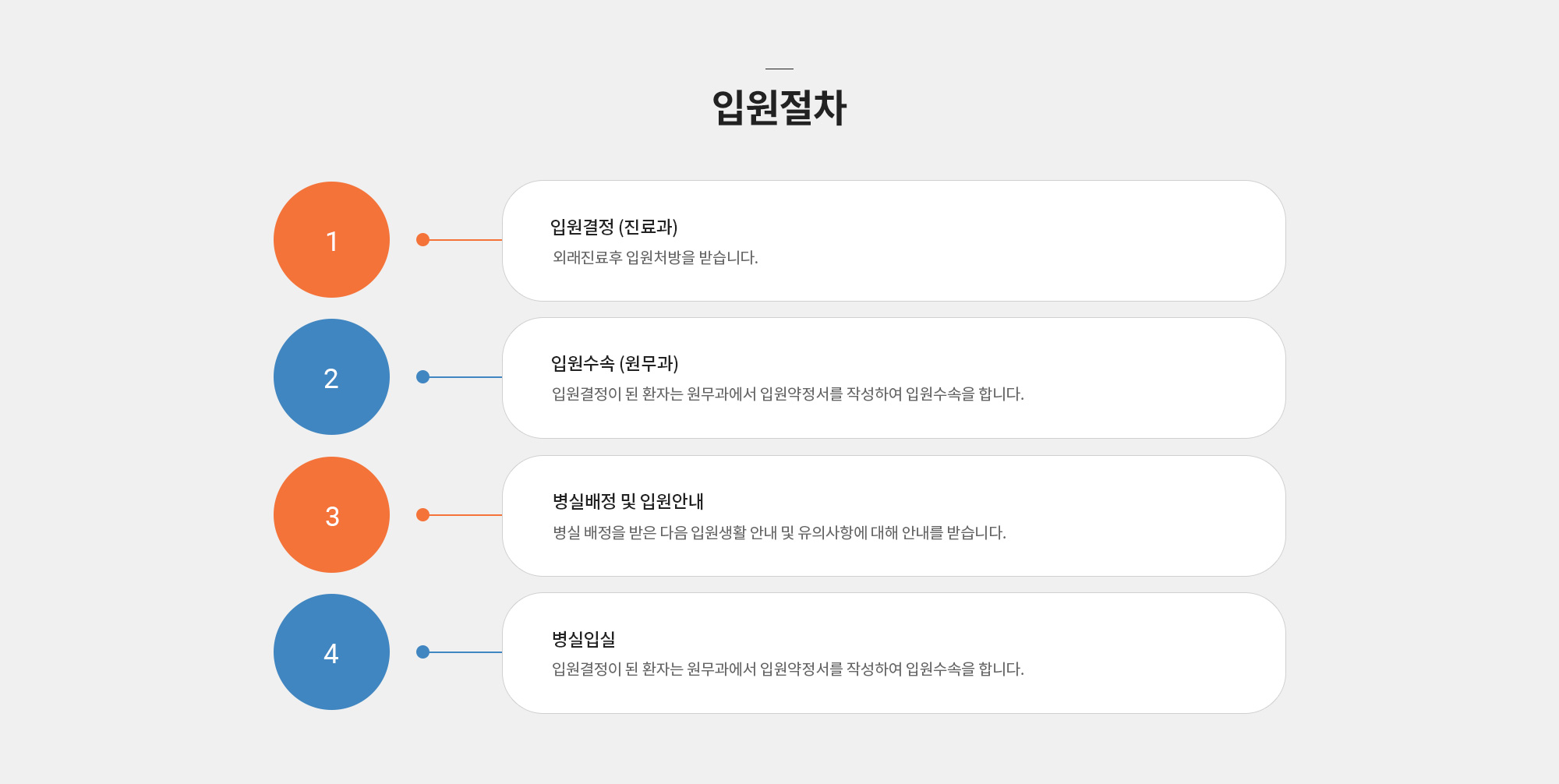
Task: Select the 입원수속 (원무과) heading
Action: tap(614, 363)
